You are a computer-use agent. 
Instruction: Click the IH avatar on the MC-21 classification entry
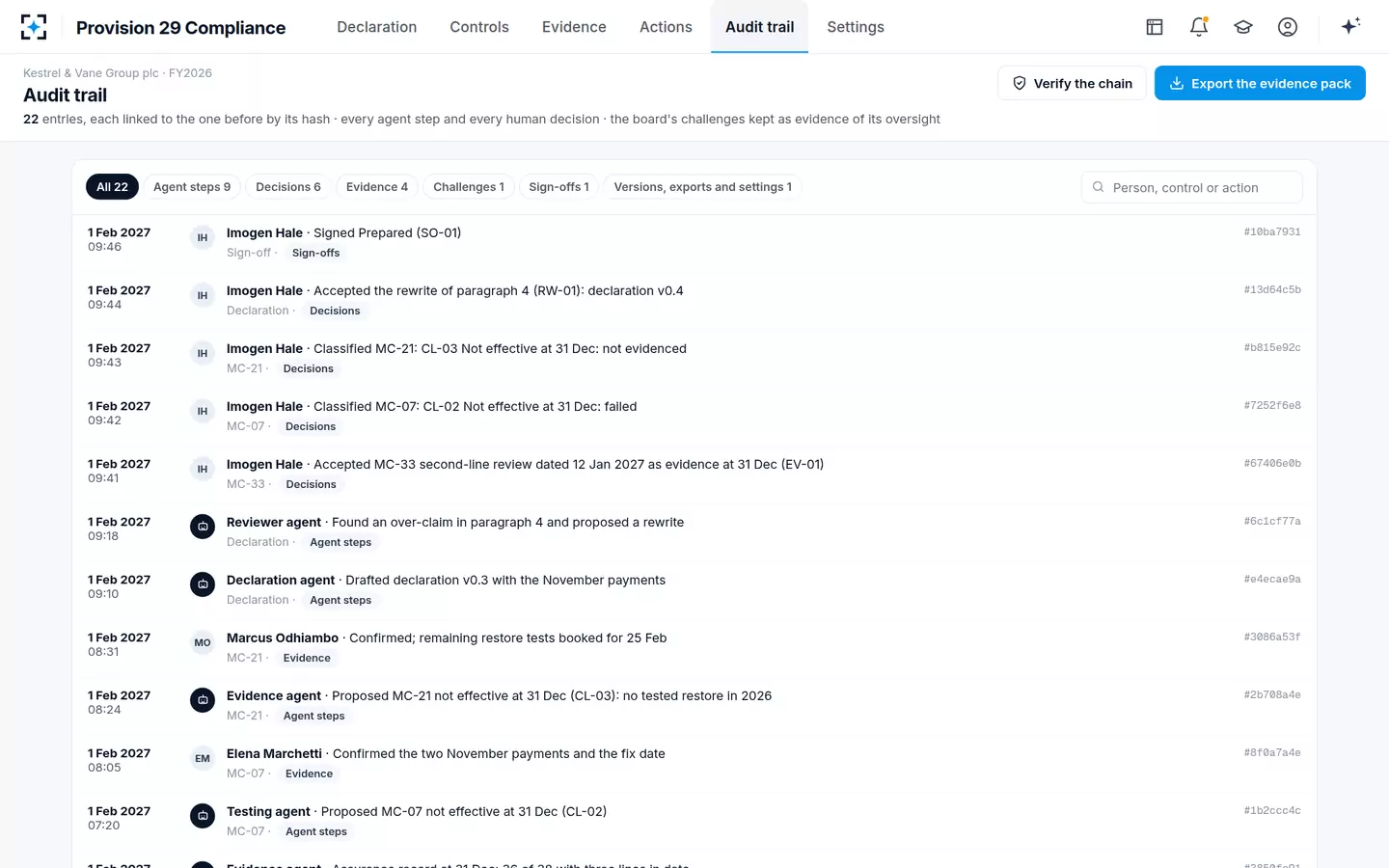[203, 353]
